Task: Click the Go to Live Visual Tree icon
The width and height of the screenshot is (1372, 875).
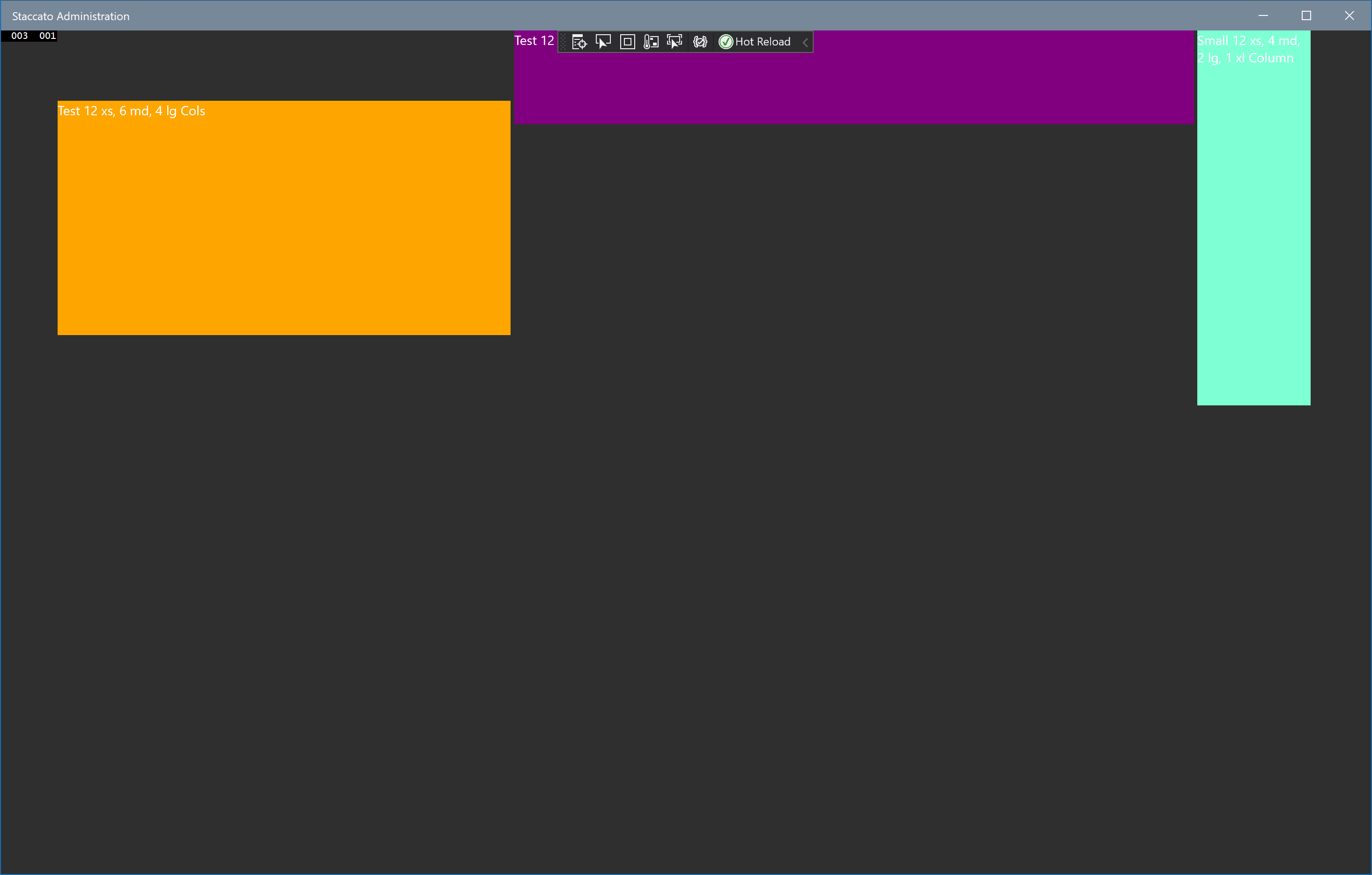Action: (x=579, y=42)
